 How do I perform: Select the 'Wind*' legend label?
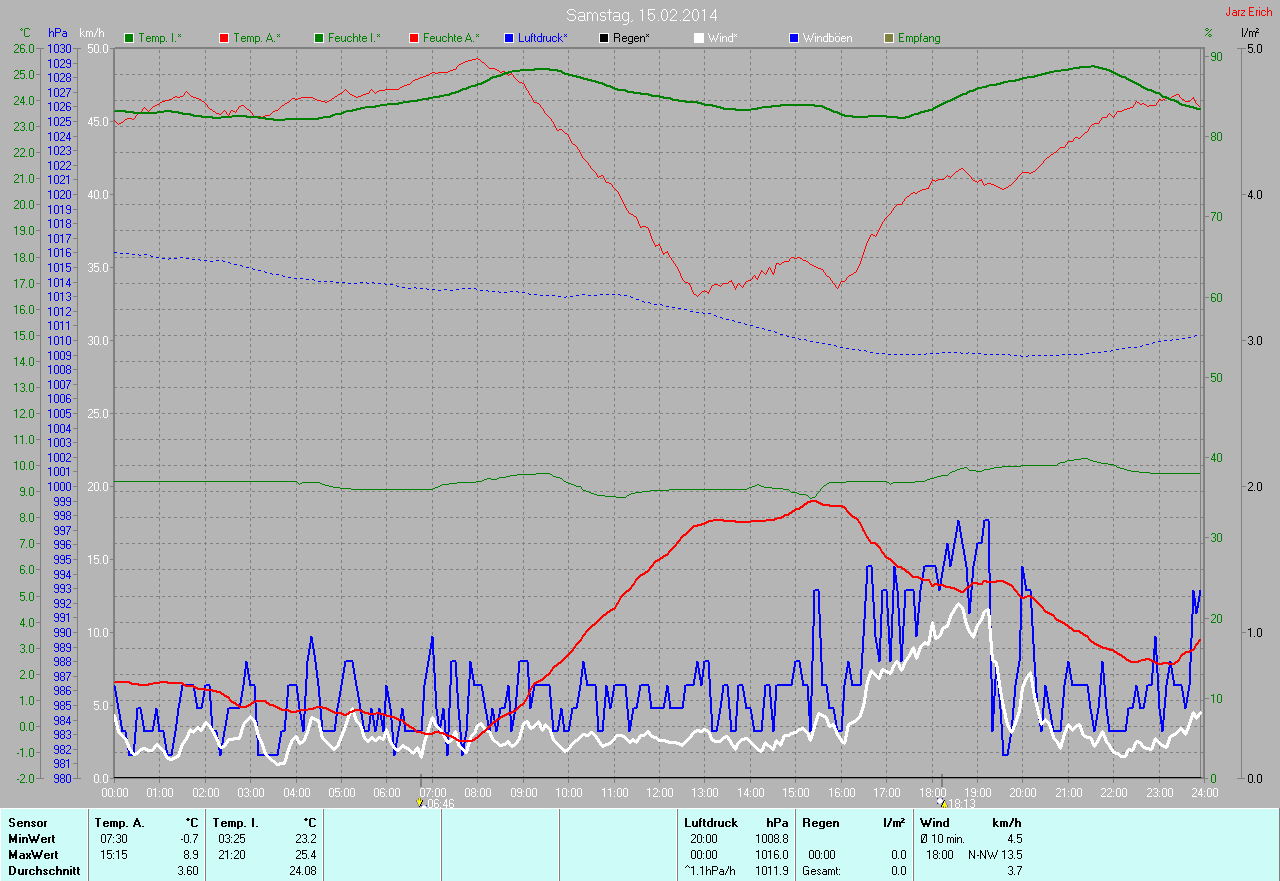pos(723,38)
